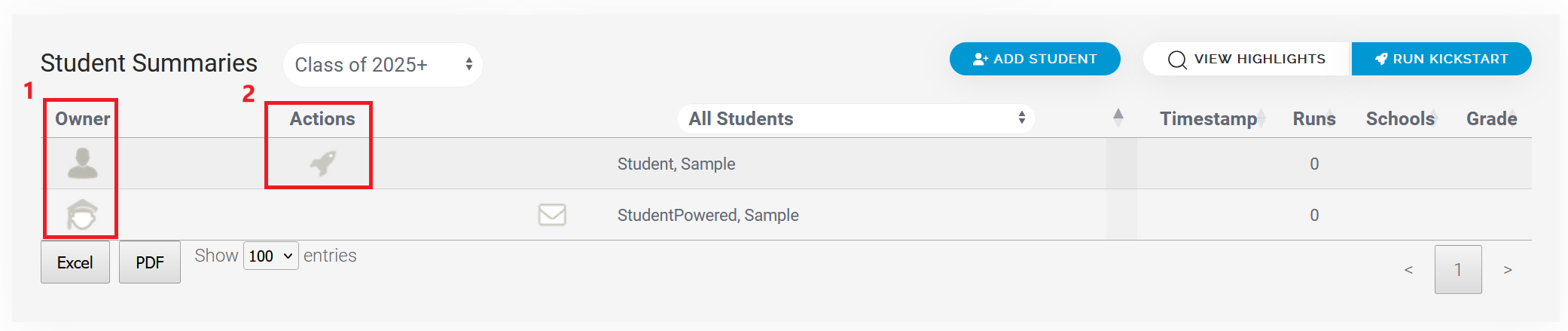Image resolution: width=1568 pixels, height=331 pixels.
Task: Sort by Timestamp column header
Action: [x=1208, y=118]
